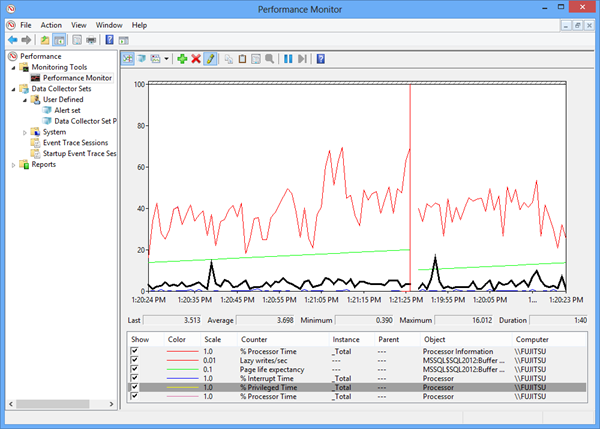Uncheck Show for Page life expectancy
600x429 pixels.
tap(135, 370)
